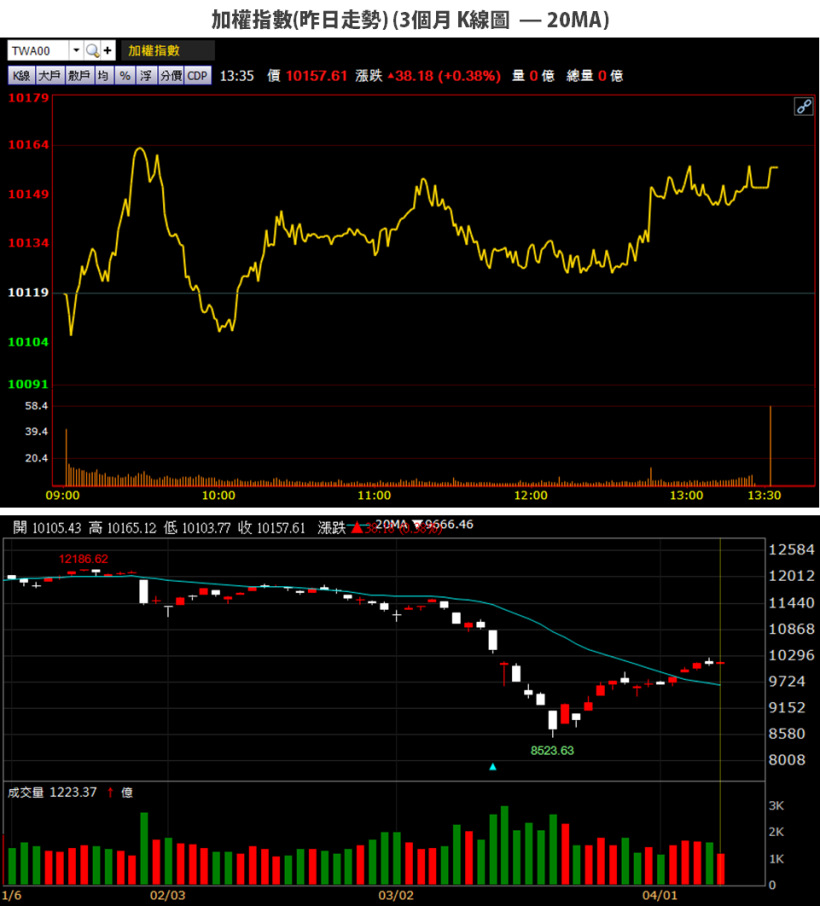Click the 13:30 time axis label
The image size is (820, 906).
[x=764, y=495]
